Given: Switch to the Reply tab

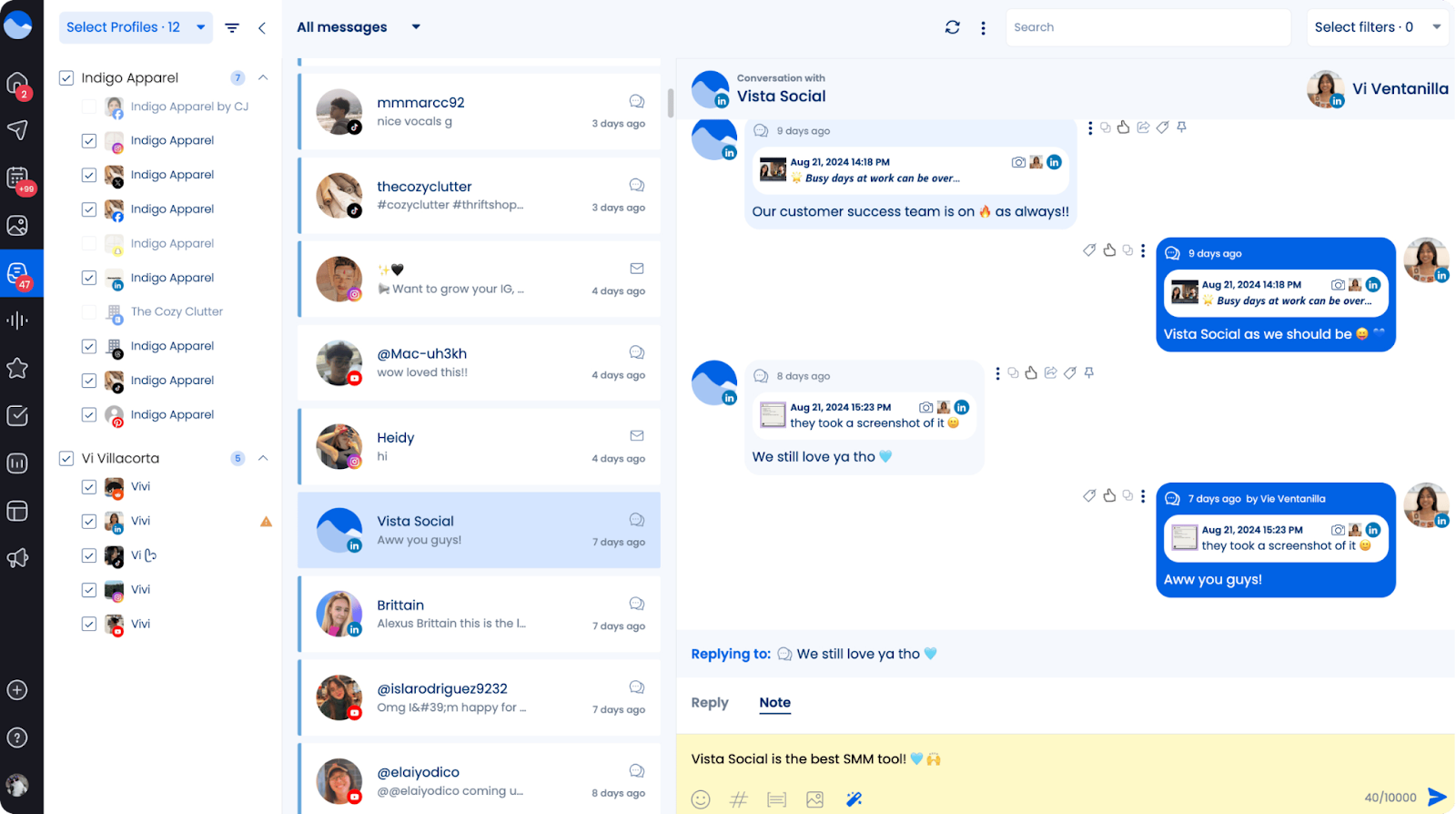Looking at the screenshot, I should (710, 703).
